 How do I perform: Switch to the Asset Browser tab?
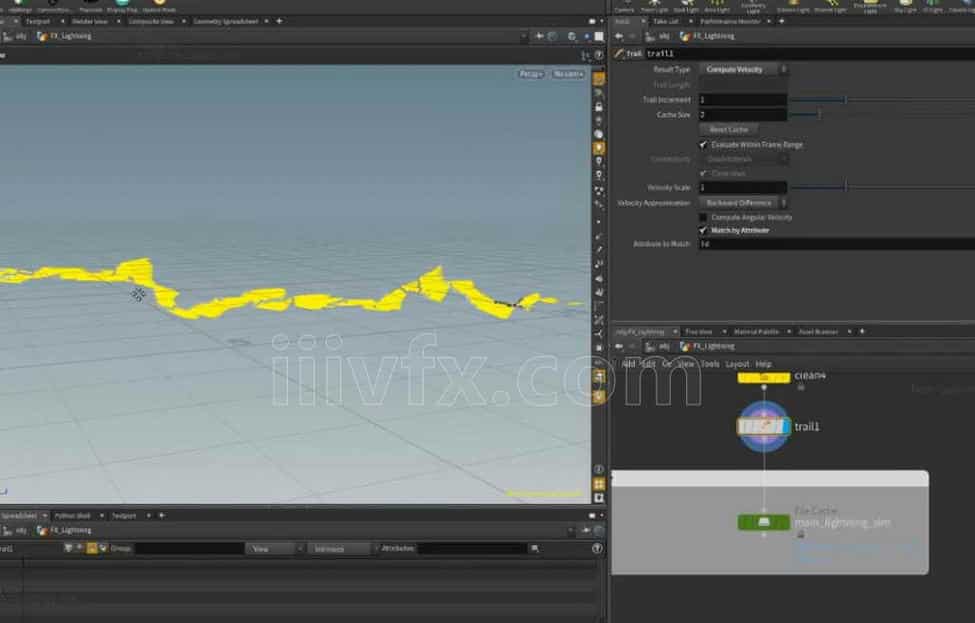click(x=818, y=331)
